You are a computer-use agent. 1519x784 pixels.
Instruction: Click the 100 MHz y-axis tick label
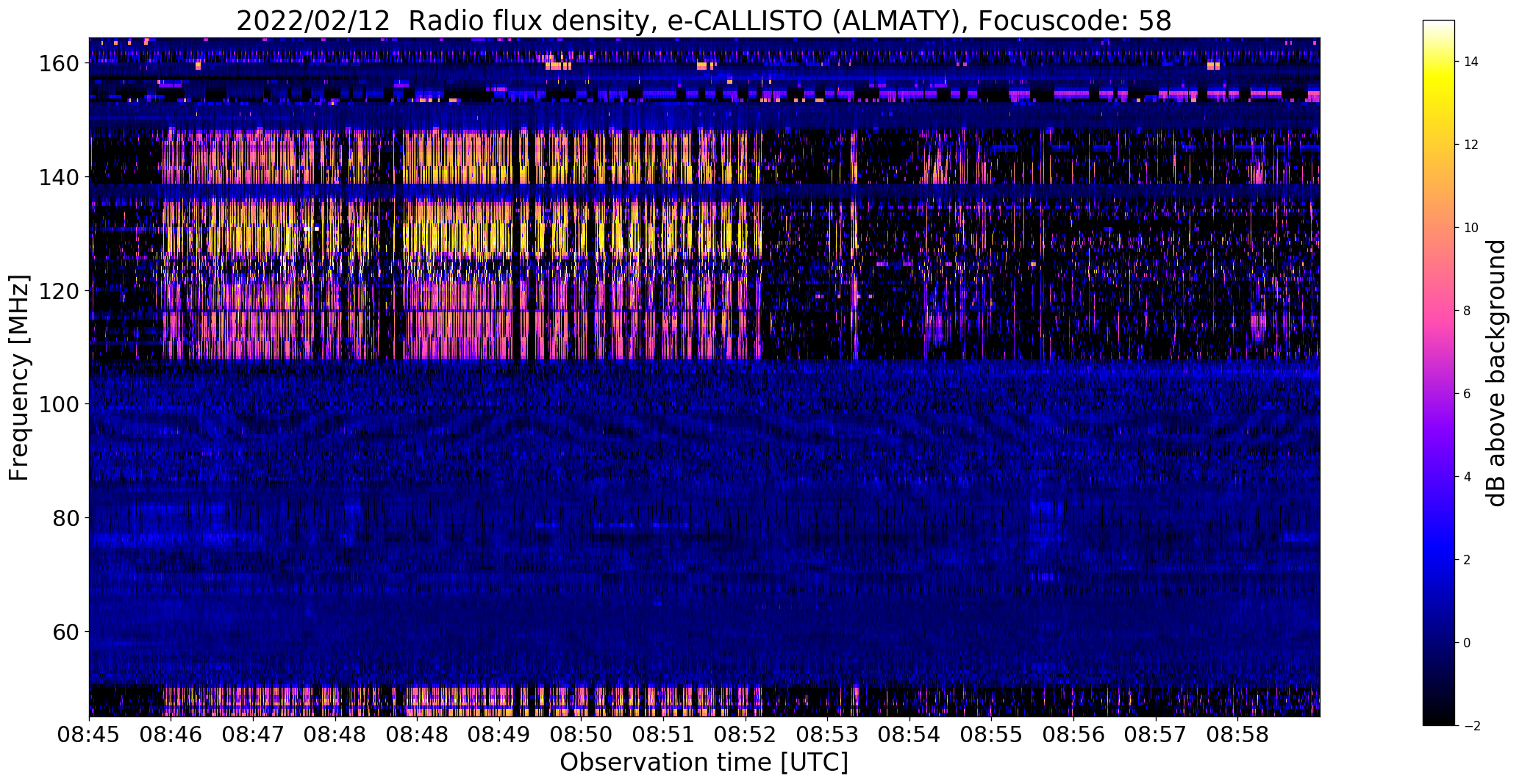(58, 404)
